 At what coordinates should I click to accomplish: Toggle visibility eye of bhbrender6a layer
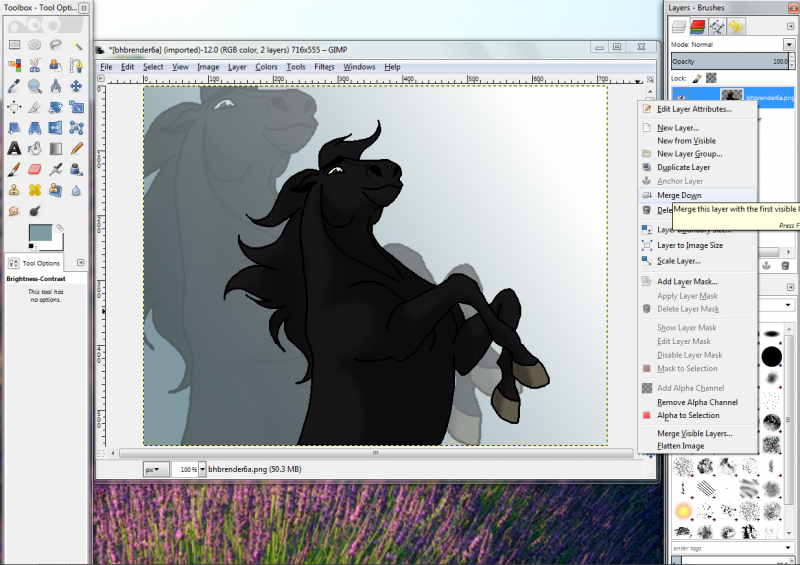click(681, 96)
